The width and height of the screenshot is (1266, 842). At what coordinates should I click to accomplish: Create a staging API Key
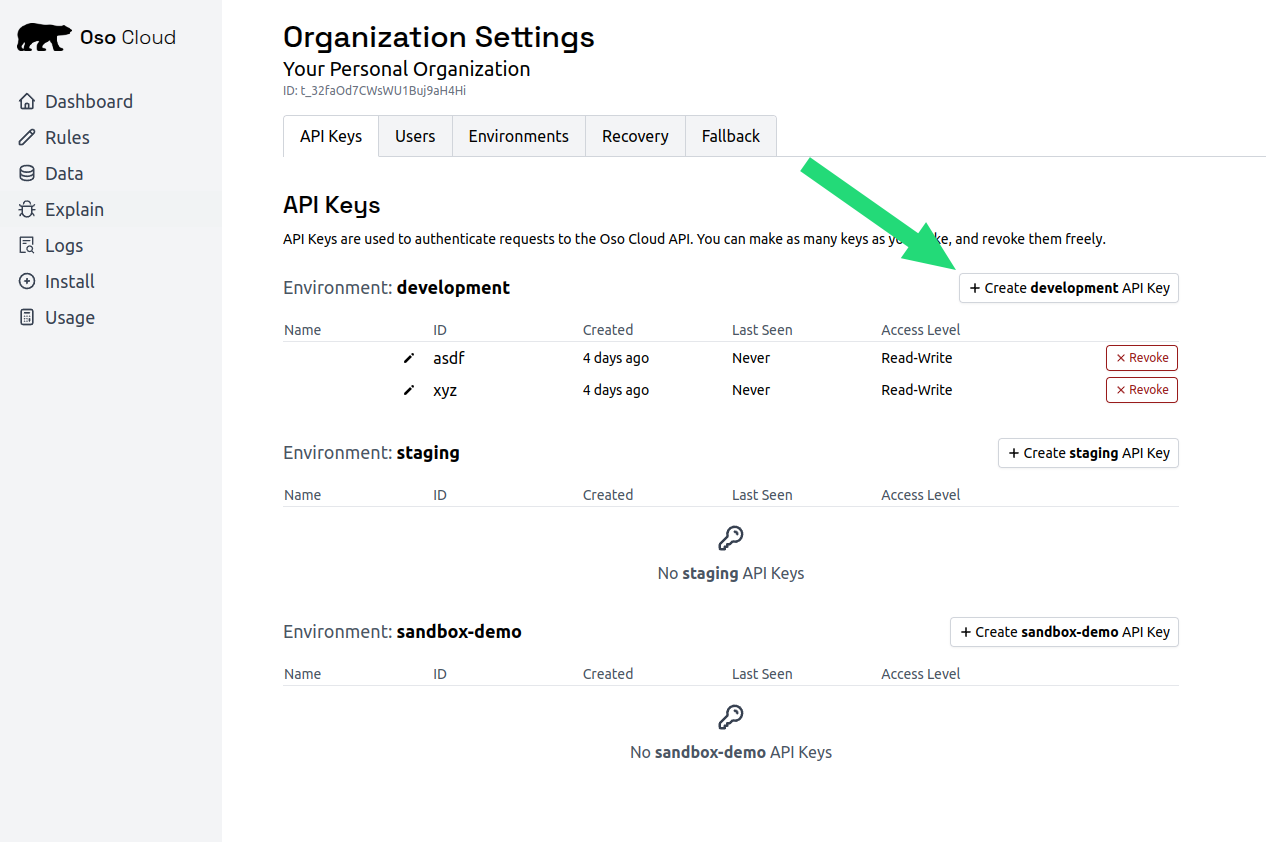click(1088, 453)
